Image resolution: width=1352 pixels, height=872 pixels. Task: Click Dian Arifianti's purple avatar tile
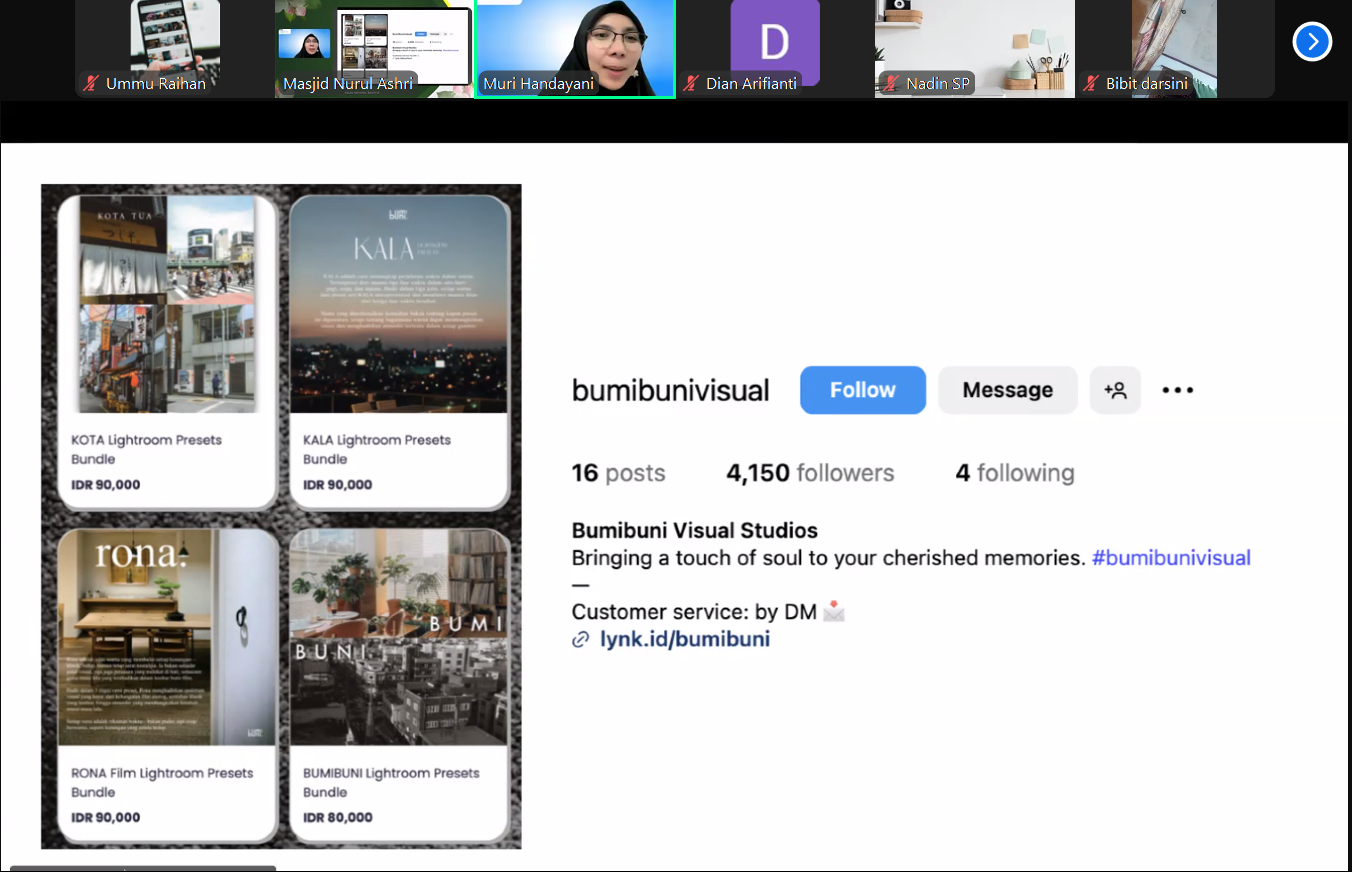coord(775,42)
